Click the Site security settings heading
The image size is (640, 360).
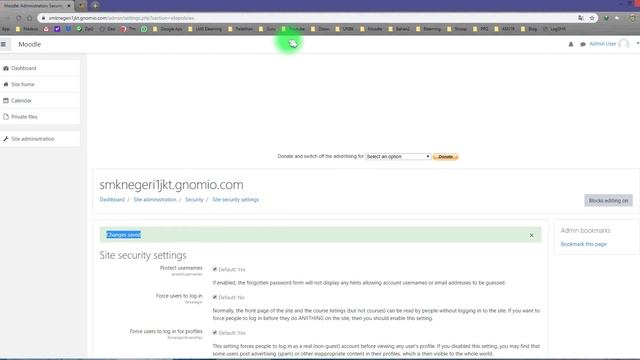[x=143, y=255]
